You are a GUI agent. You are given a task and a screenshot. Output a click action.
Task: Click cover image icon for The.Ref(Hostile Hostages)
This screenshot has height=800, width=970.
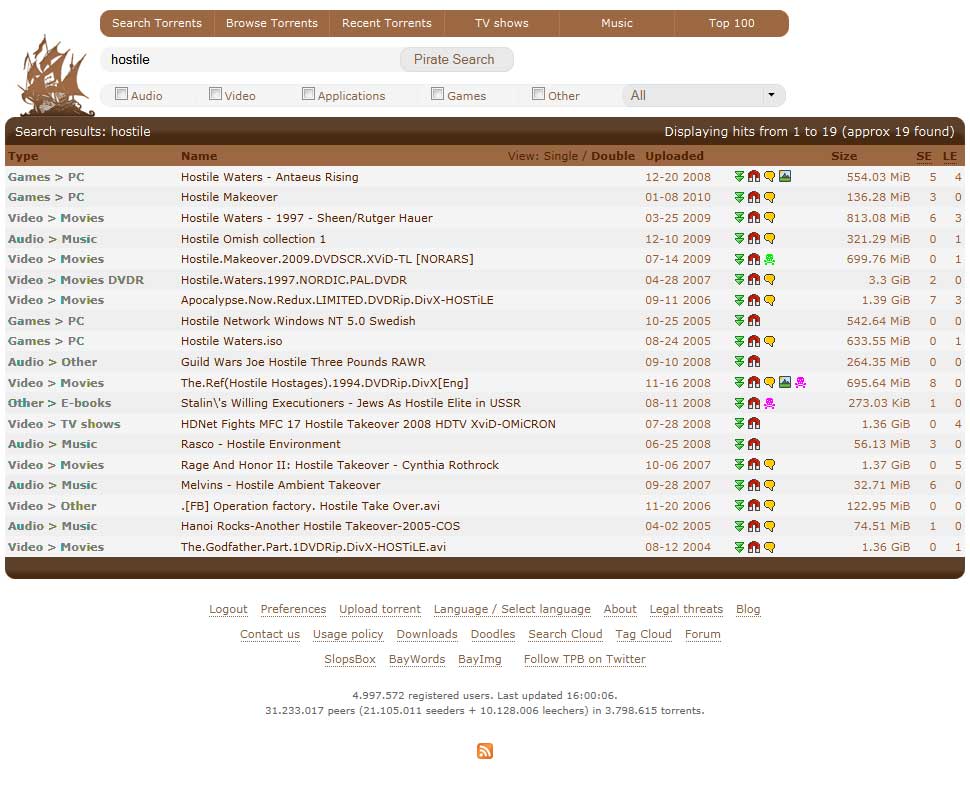(x=785, y=382)
